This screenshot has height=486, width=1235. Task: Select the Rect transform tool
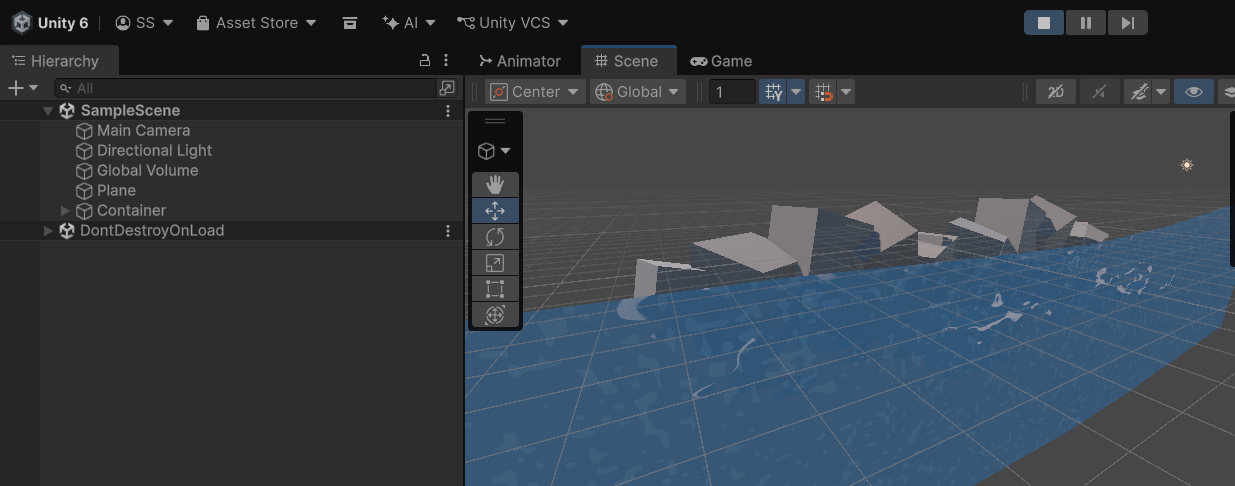[x=495, y=289]
